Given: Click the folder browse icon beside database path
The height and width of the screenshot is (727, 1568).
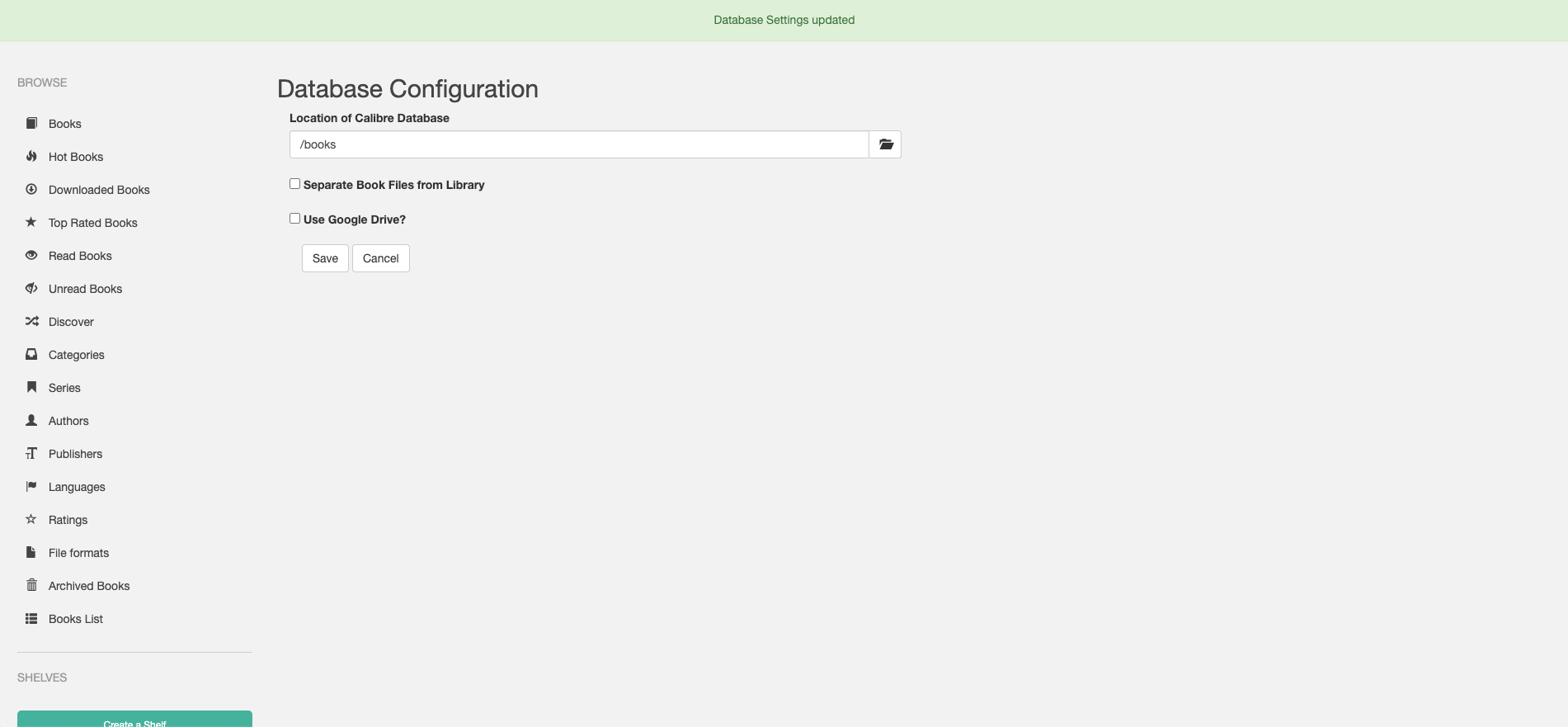Looking at the screenshot, I should pos(885,144).
